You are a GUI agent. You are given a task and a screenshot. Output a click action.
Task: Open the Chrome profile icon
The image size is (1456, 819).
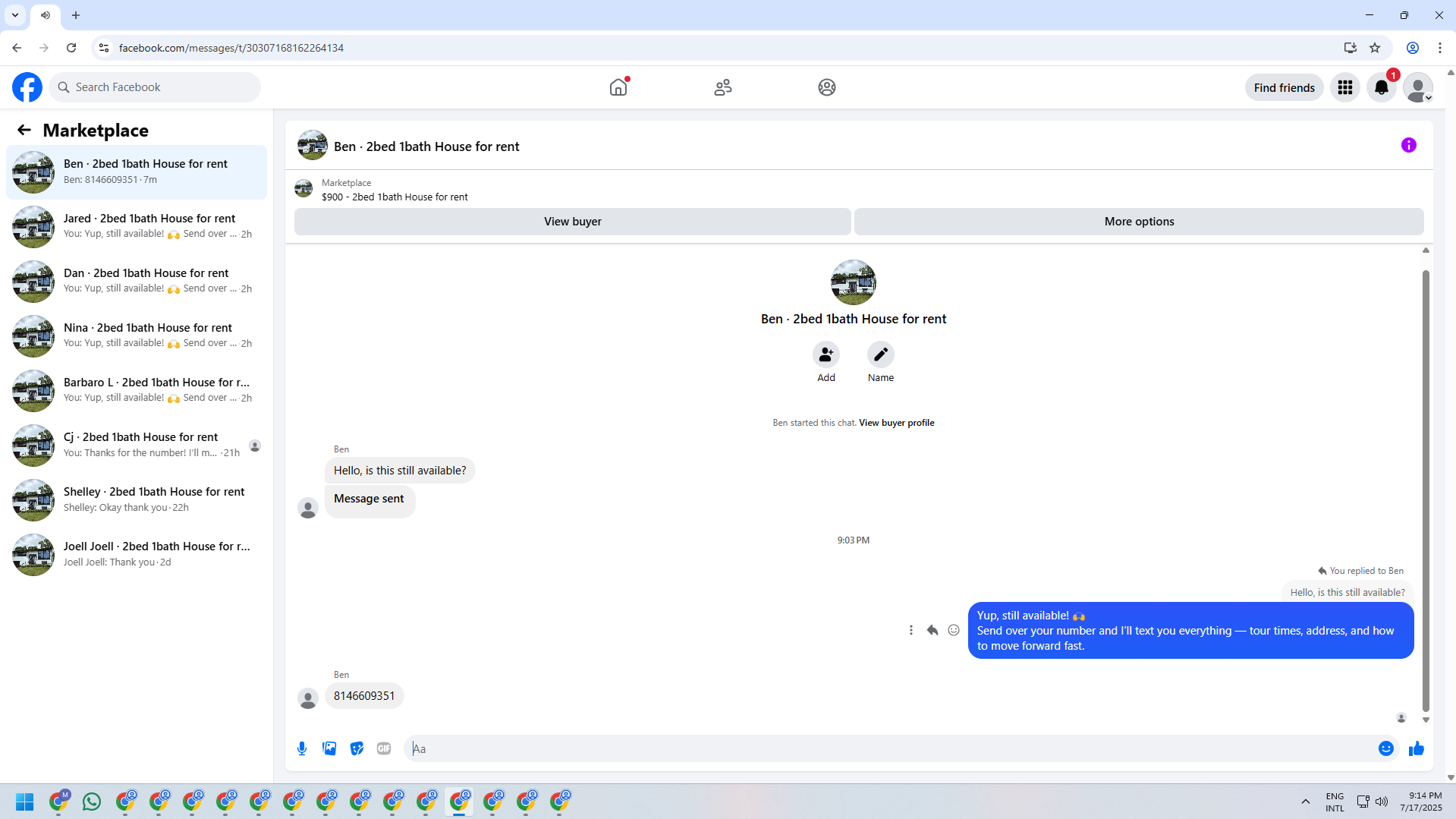[1413, 48]
